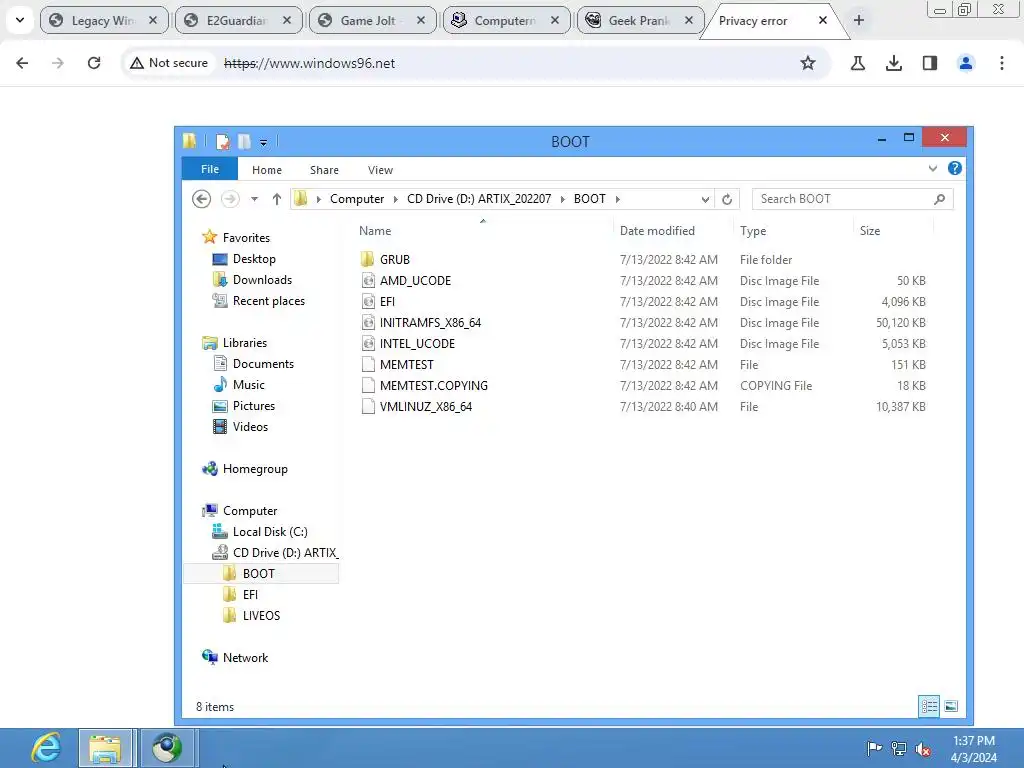1024x768 pixels.
Task: Expand breadcrumb arrow after Computer
Action: pos(395,199)
